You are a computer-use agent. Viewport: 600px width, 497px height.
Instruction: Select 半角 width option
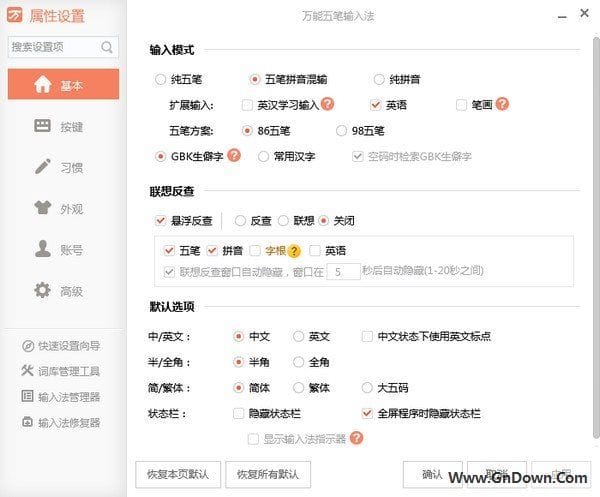pos(238,362)
